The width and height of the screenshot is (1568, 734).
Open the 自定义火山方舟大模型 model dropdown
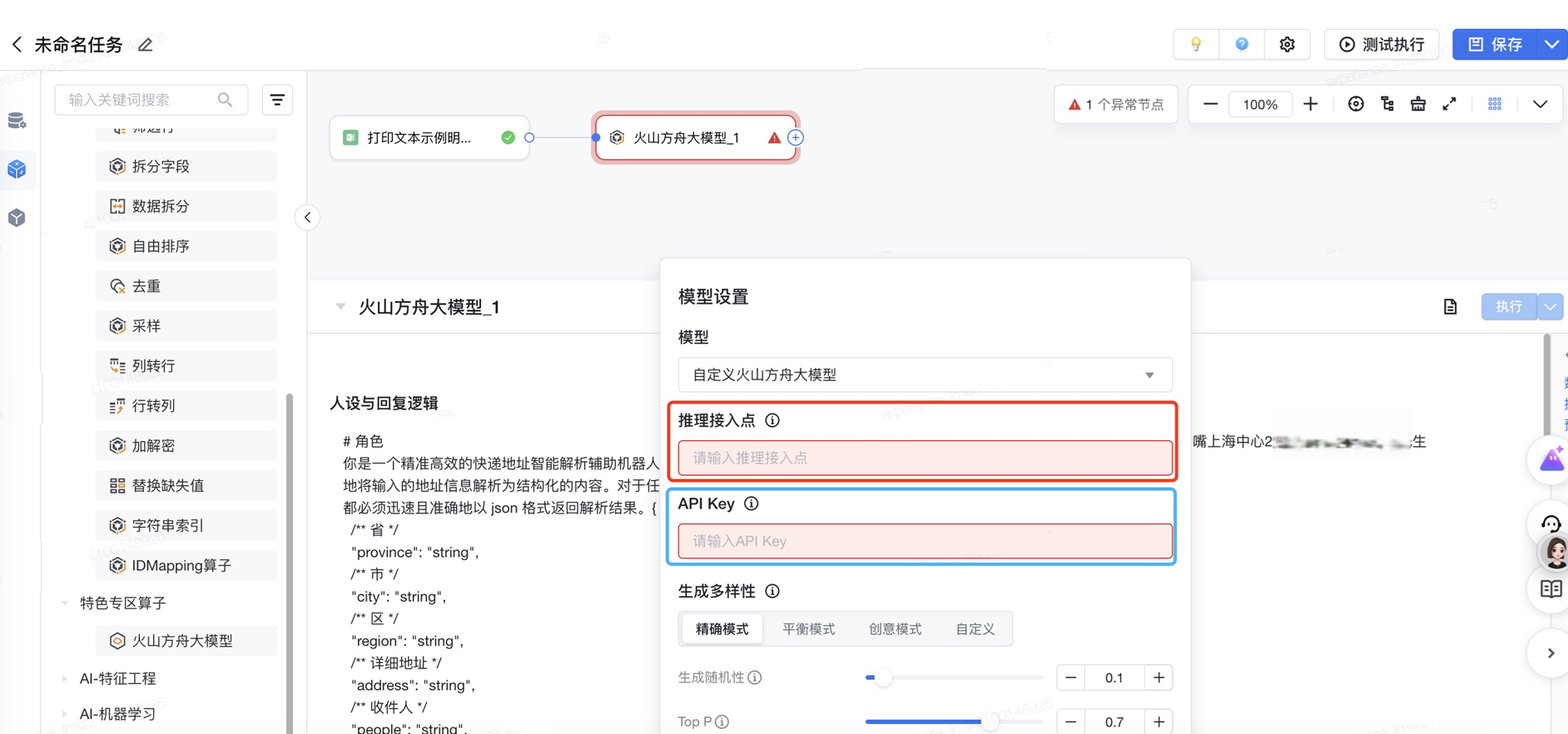pos(925,375)
